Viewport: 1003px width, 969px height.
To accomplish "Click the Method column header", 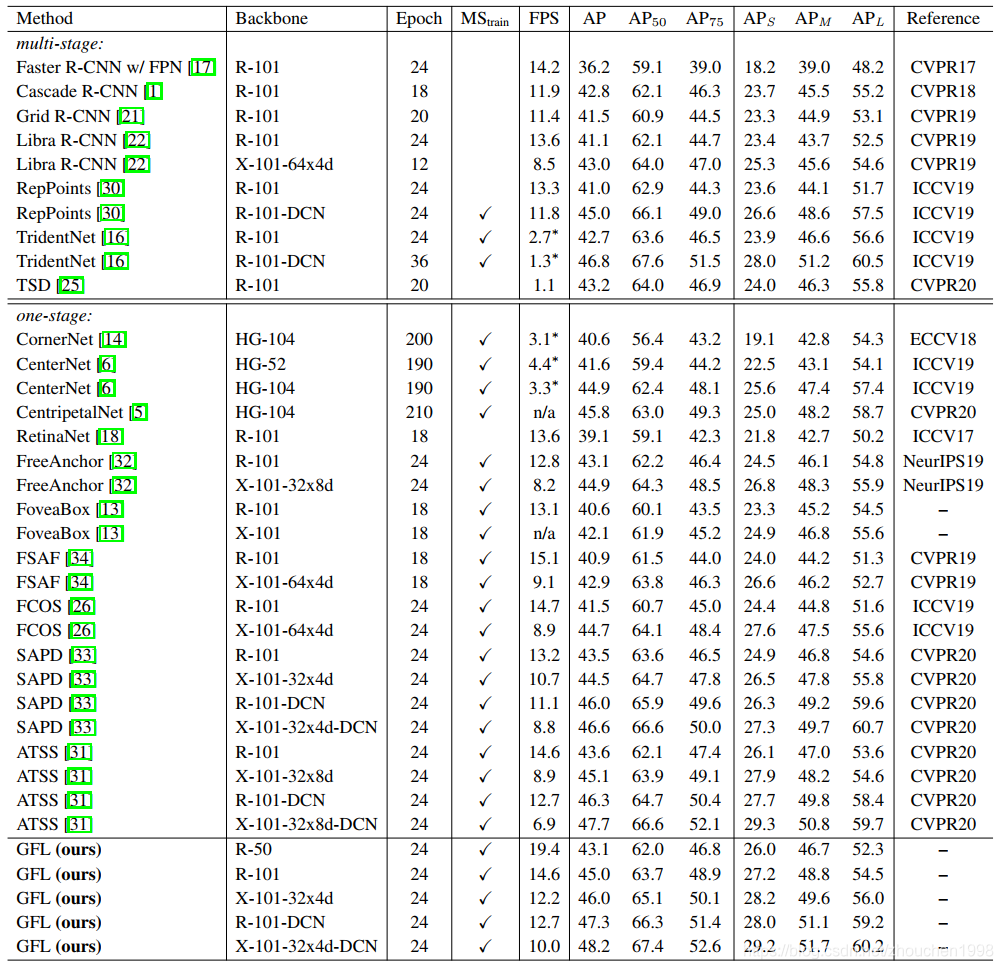I will tap(45, 18).
